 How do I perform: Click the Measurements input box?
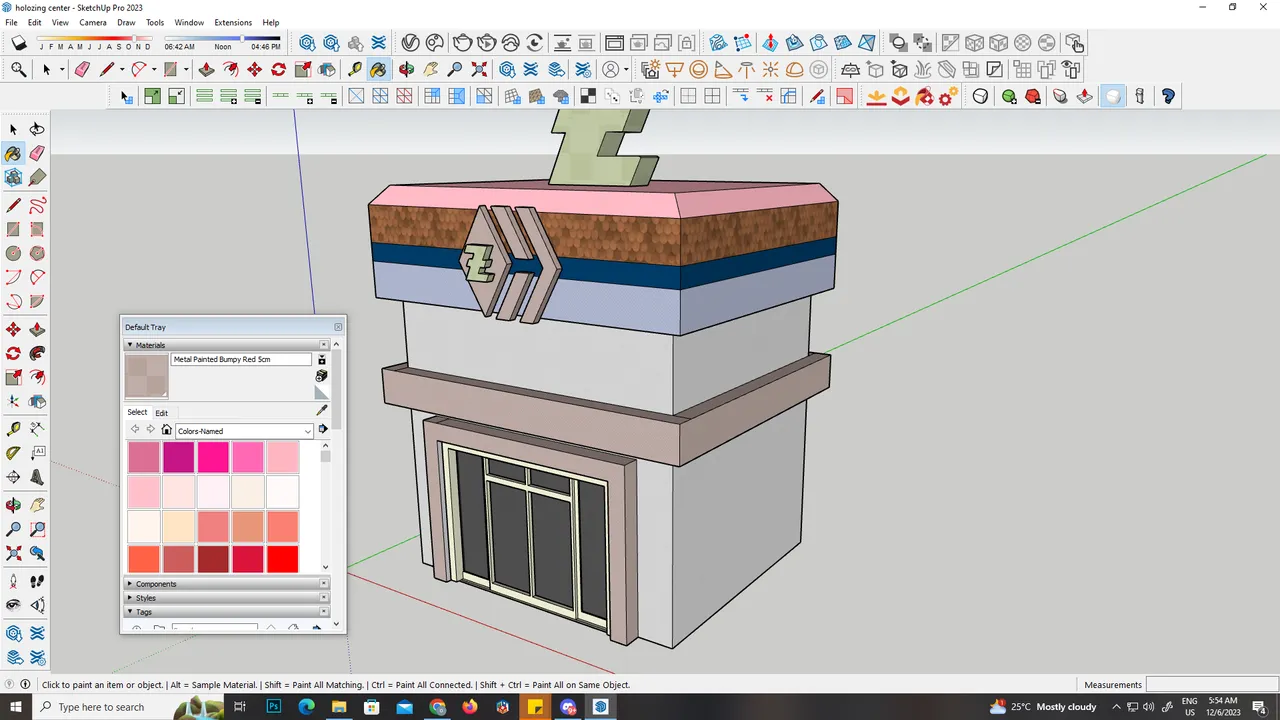tap(1211, 685)
